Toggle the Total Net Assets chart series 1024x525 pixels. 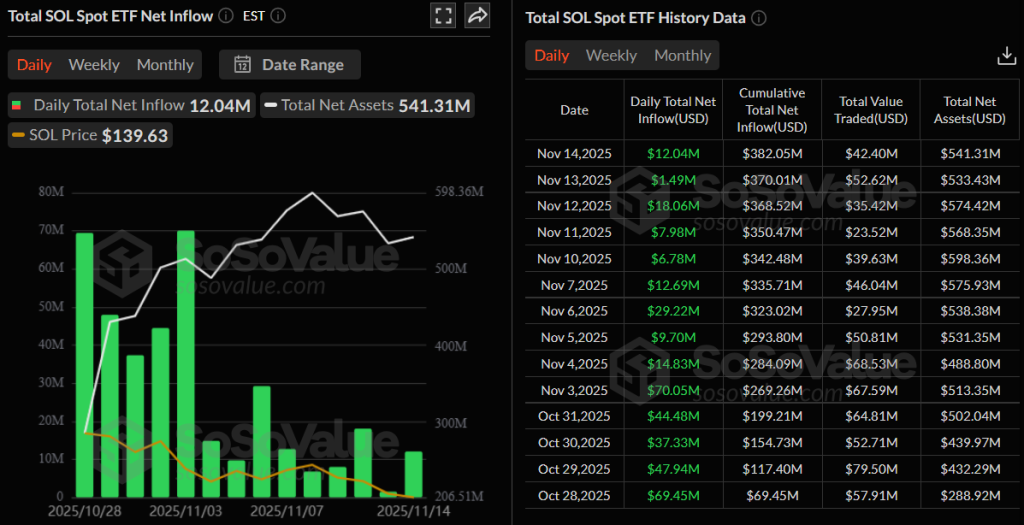point(365,105)
